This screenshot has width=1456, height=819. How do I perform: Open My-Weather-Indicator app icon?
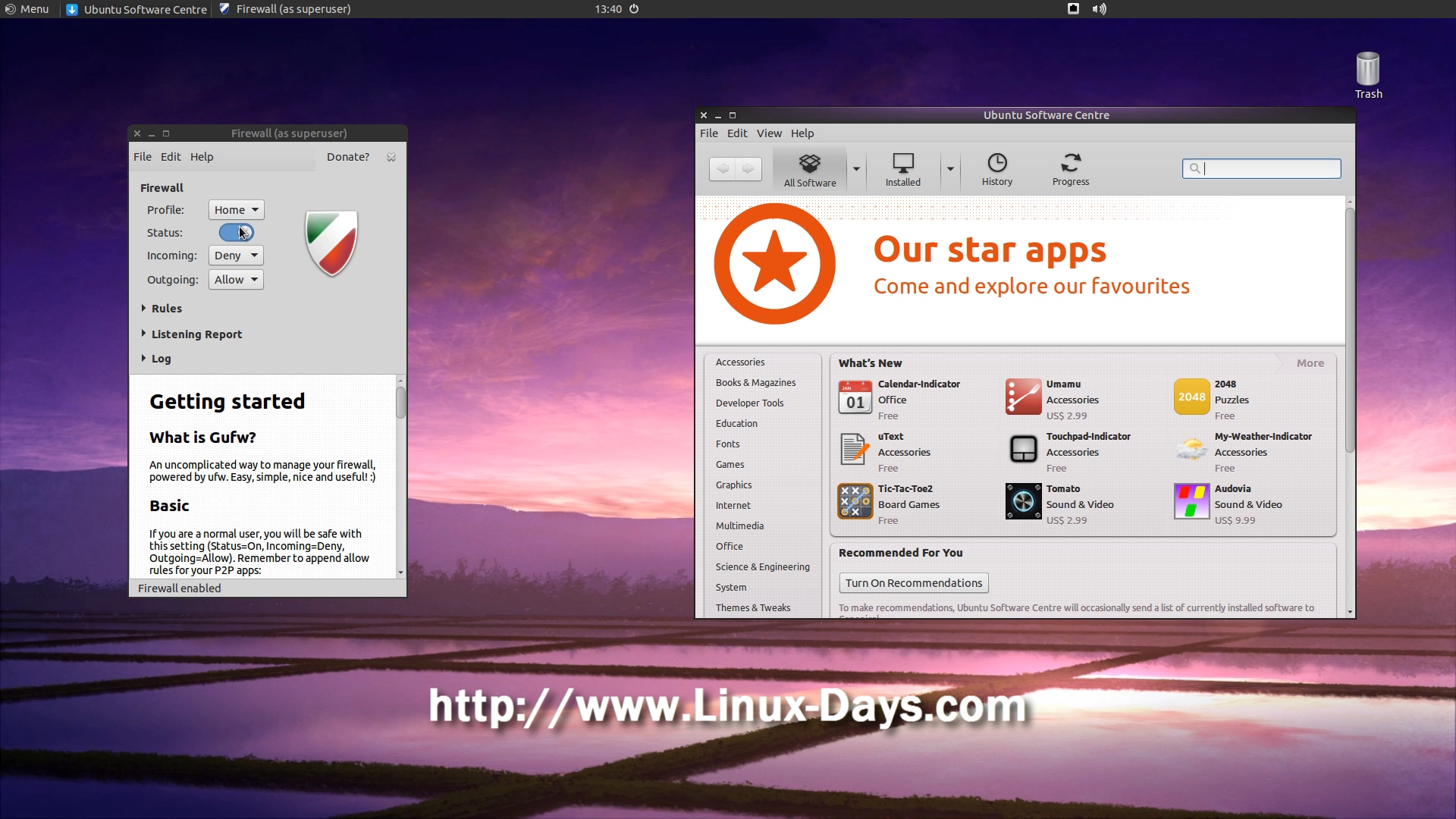click(x=1191, y=450)
